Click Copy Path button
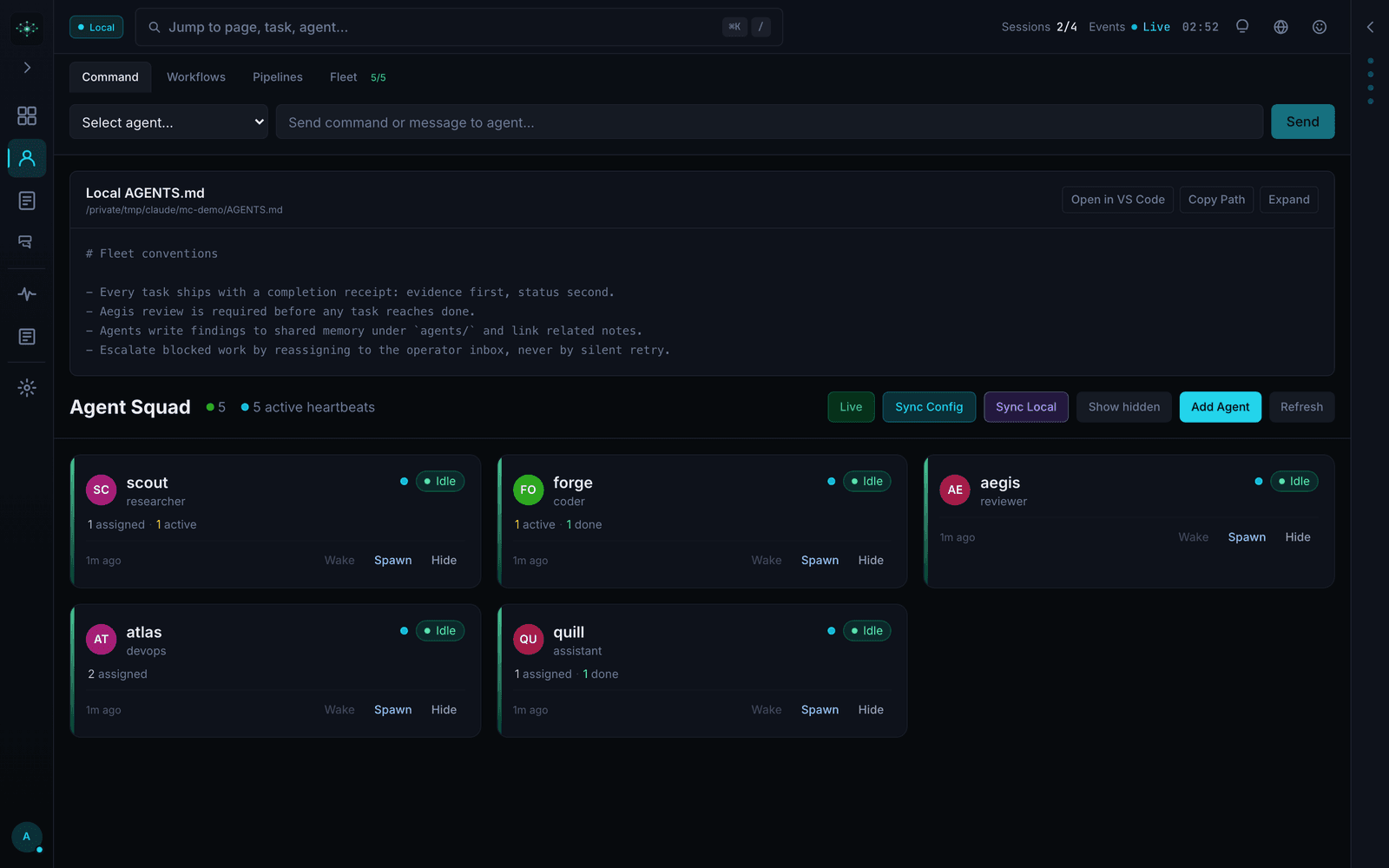This screenshot has height=868, width=1389. 1216,200
